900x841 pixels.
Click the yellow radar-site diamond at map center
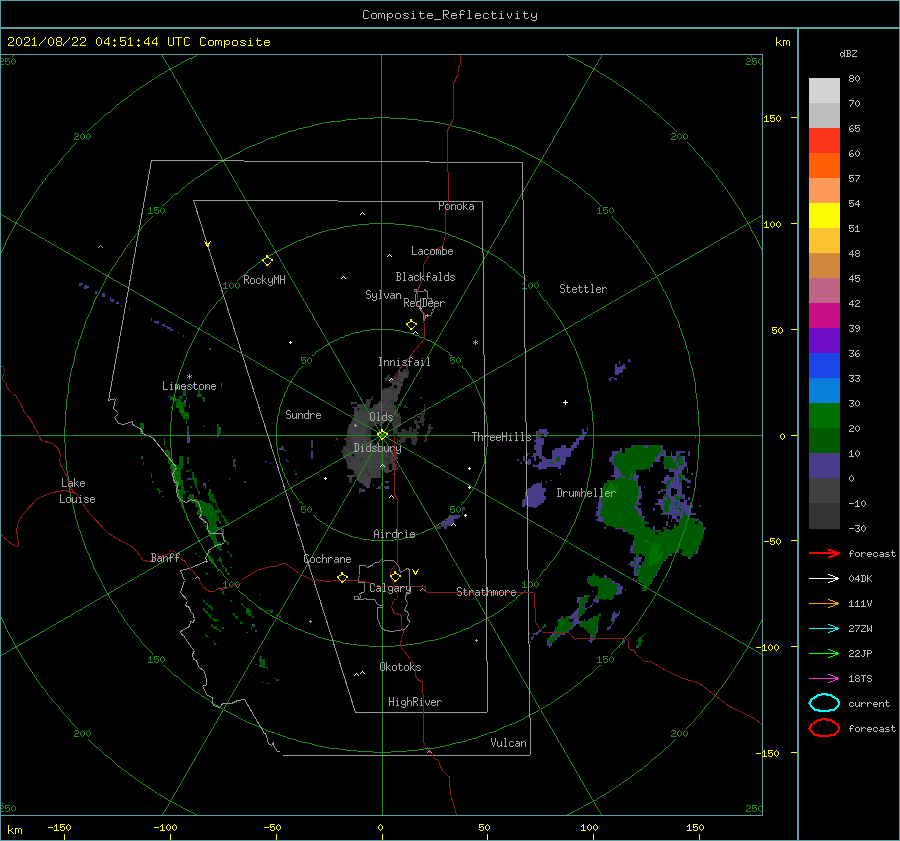click(x=382, y=435)
